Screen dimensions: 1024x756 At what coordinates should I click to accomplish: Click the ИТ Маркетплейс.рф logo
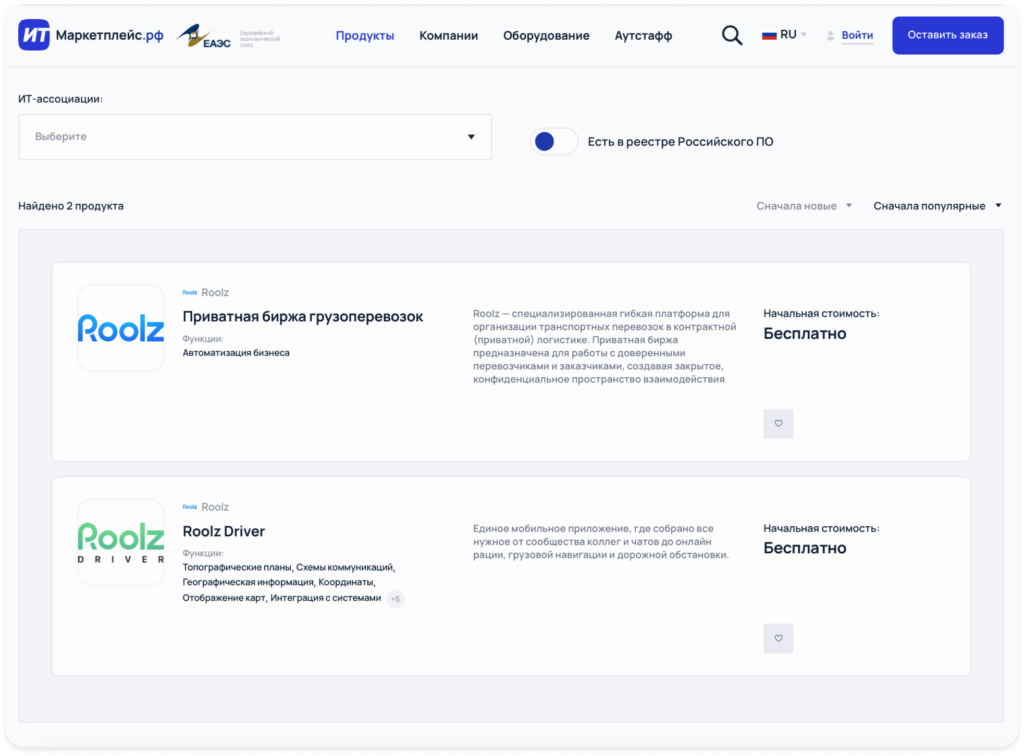click(90, 35)
